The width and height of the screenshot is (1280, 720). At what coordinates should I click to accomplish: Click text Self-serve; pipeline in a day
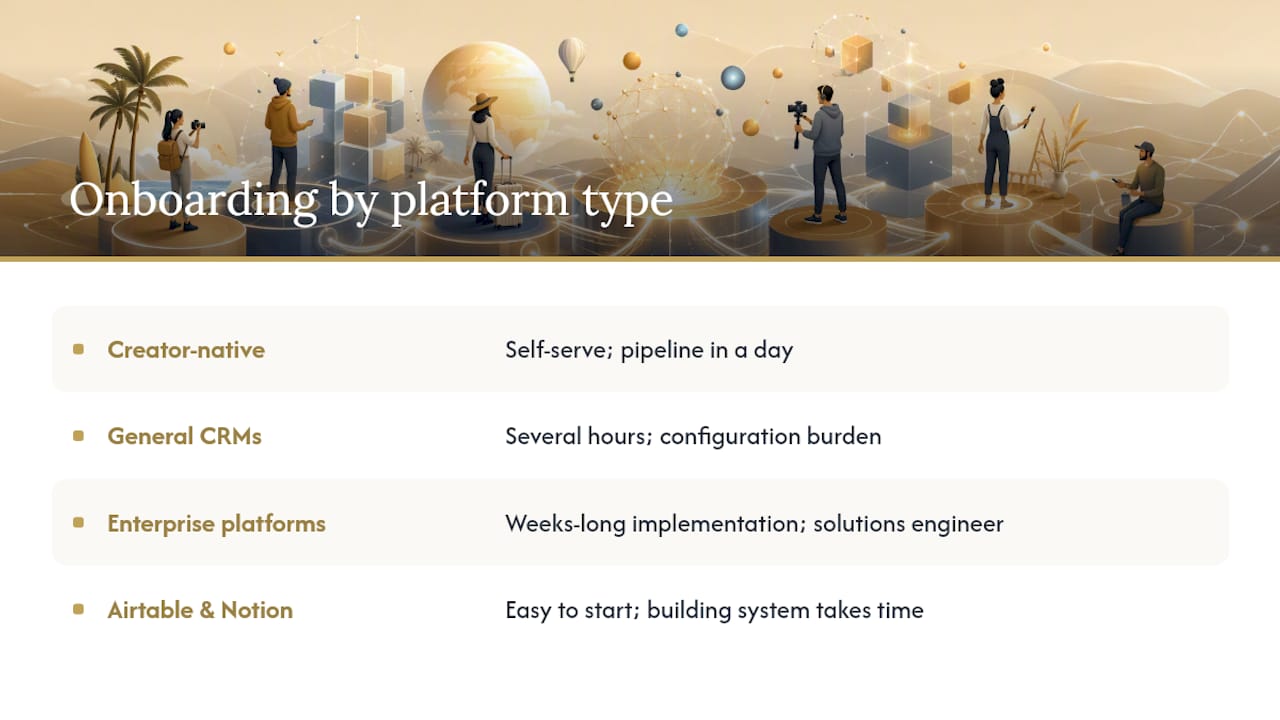(x=649, y=350)
